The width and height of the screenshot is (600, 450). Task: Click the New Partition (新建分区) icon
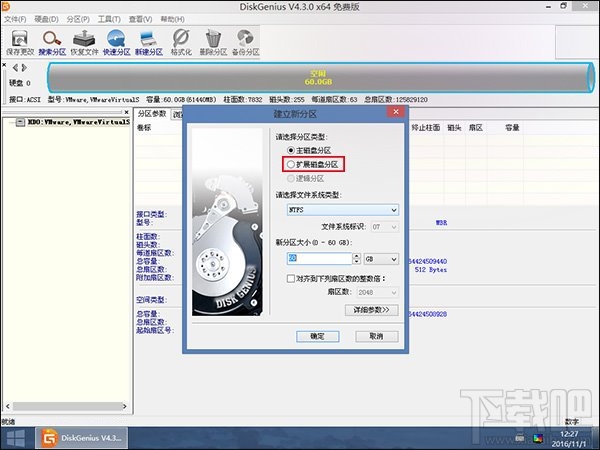pos(148,42)
